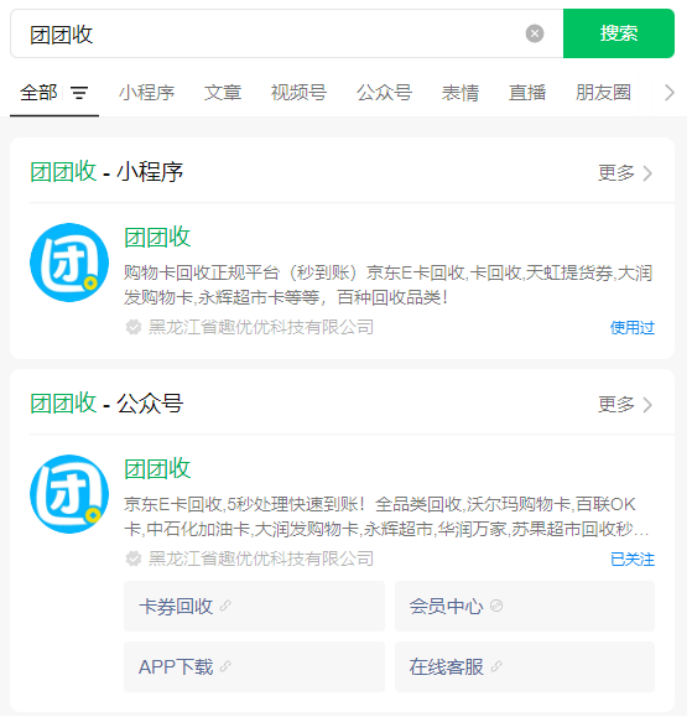692x717 pixels.
Task: Click the verified badge in the mini program result
Action: tap(133, 327)
